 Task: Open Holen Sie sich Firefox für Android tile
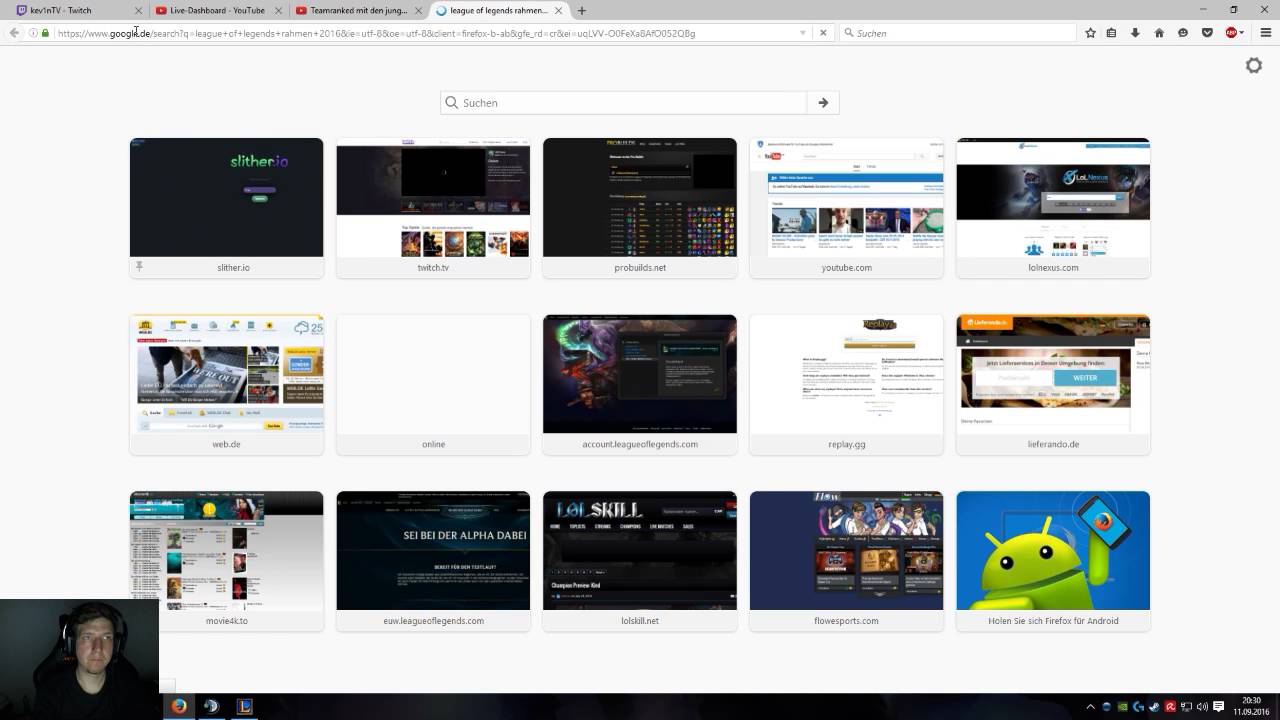(1053, 561)
